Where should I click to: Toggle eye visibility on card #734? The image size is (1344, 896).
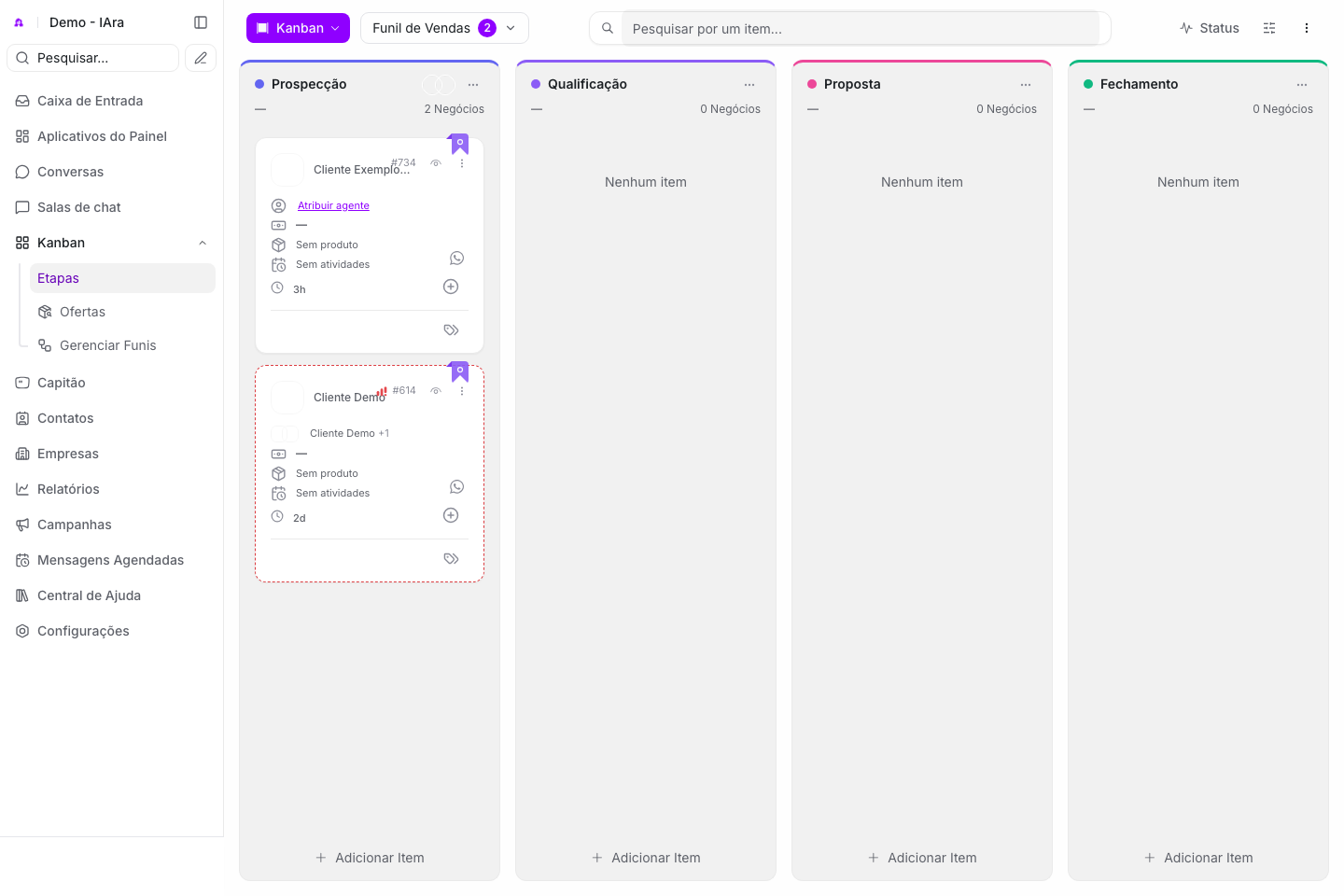pos(436,163)
